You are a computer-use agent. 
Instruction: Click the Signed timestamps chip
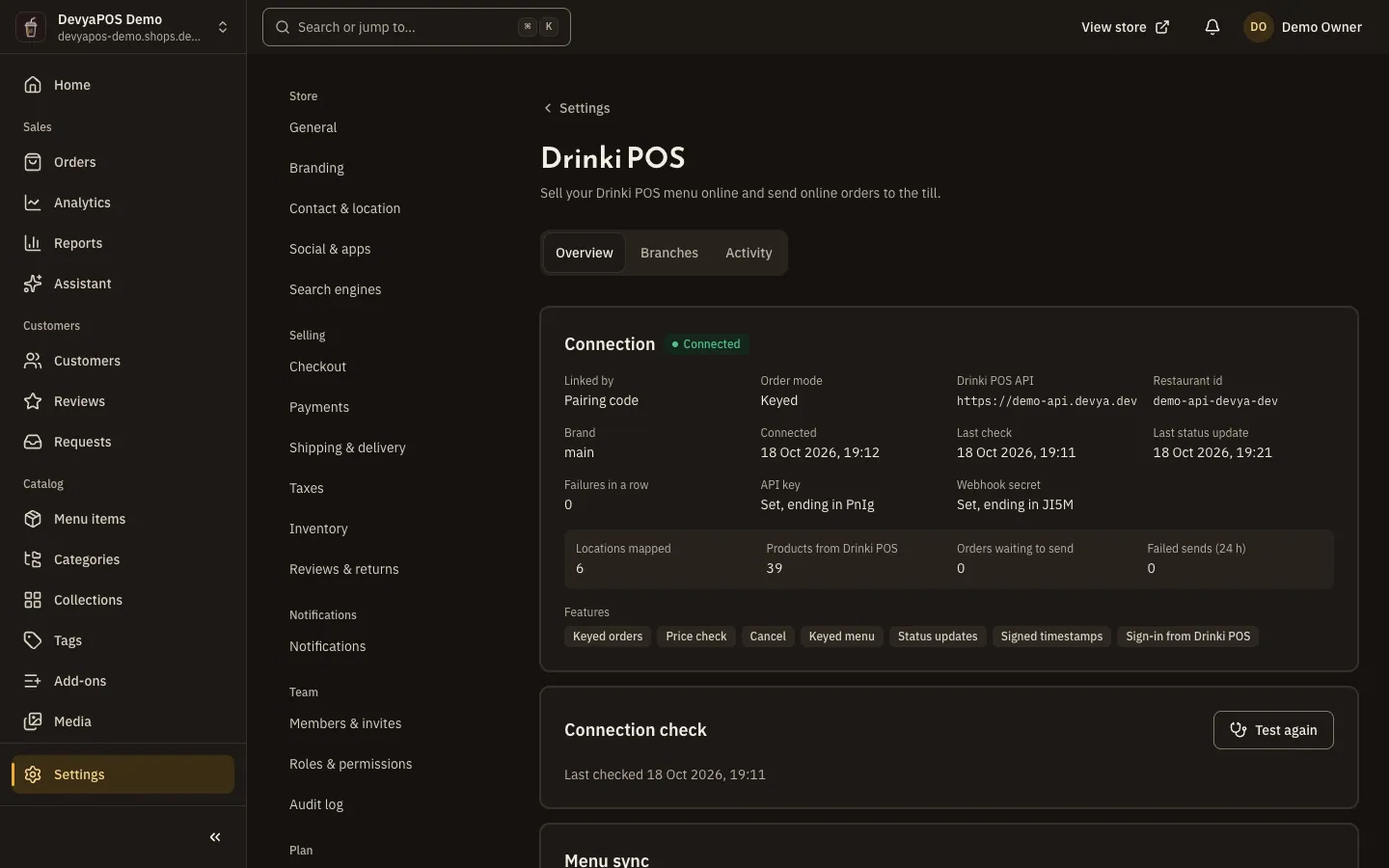coord(1051,637)
